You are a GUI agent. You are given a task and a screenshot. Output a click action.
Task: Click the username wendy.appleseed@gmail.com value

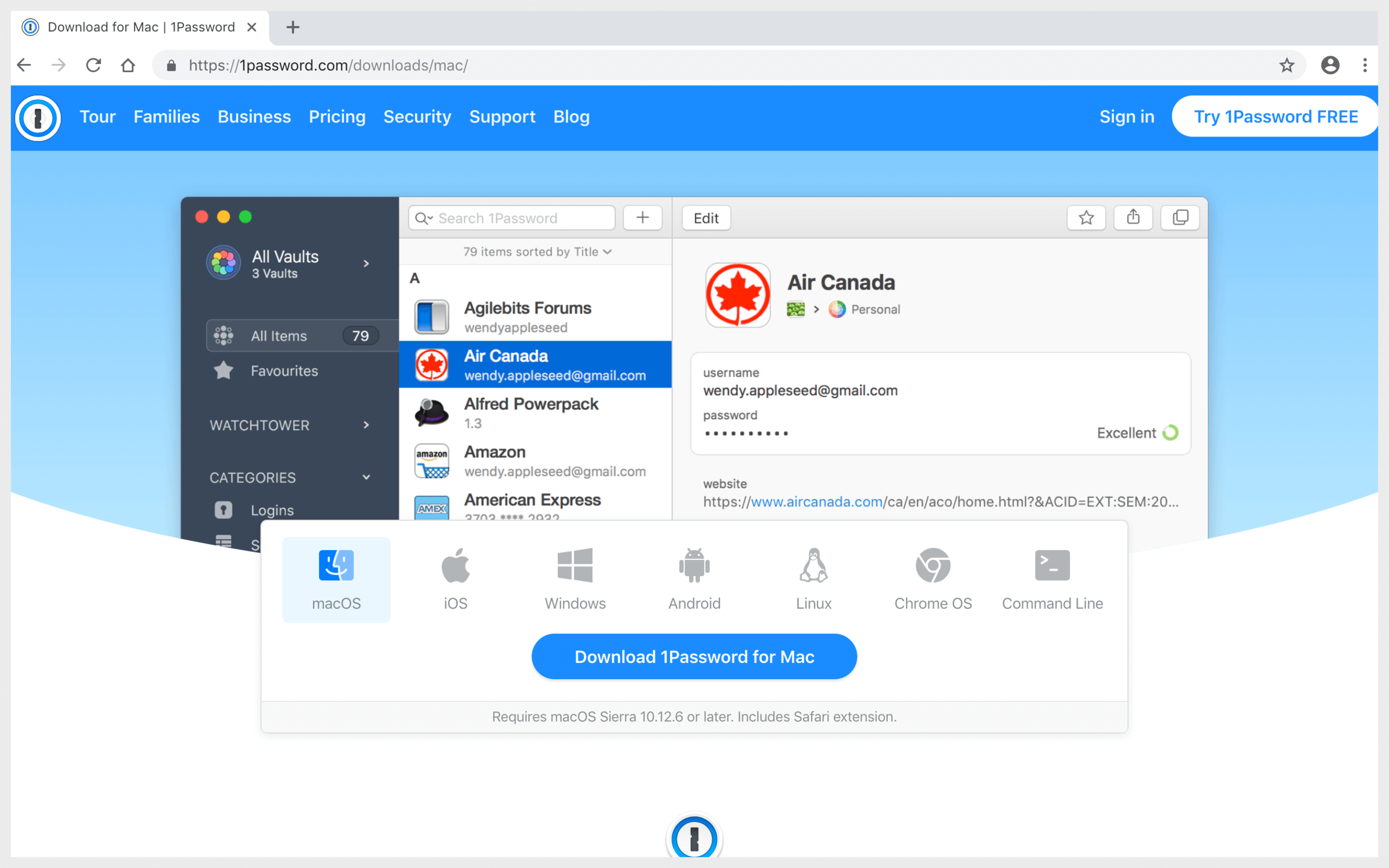(x=801, y=390)
